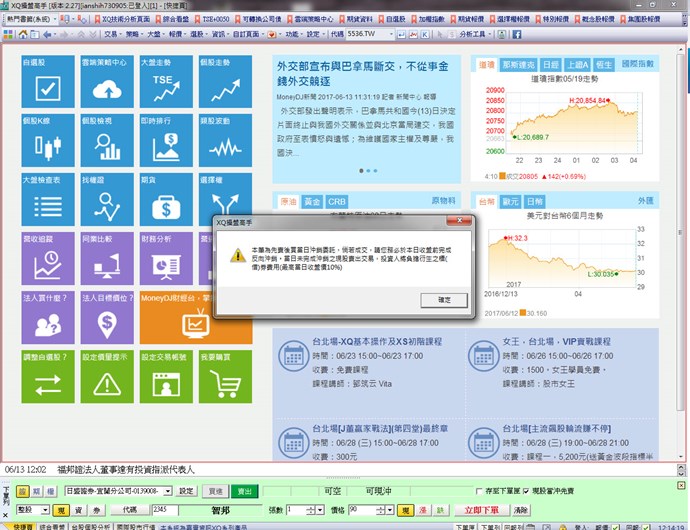690x530 pixels.
Task: Switch to the 那斯達克 index tab
Action: point(519,65)
